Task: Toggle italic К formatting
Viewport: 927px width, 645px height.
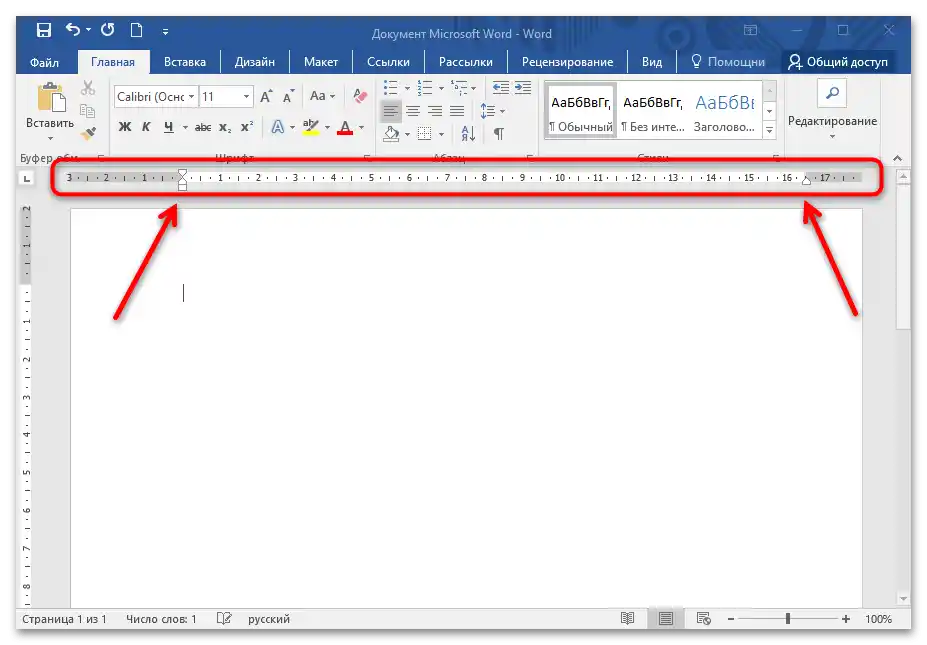Action: tap(146, 127)
